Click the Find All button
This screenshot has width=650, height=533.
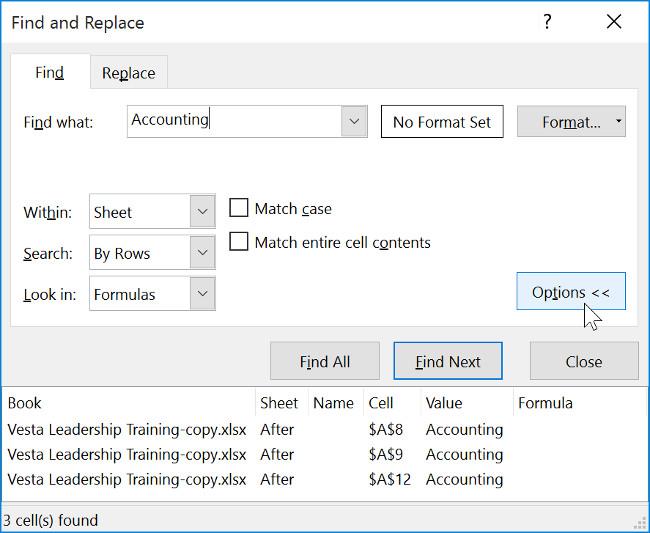coord(325,361)
